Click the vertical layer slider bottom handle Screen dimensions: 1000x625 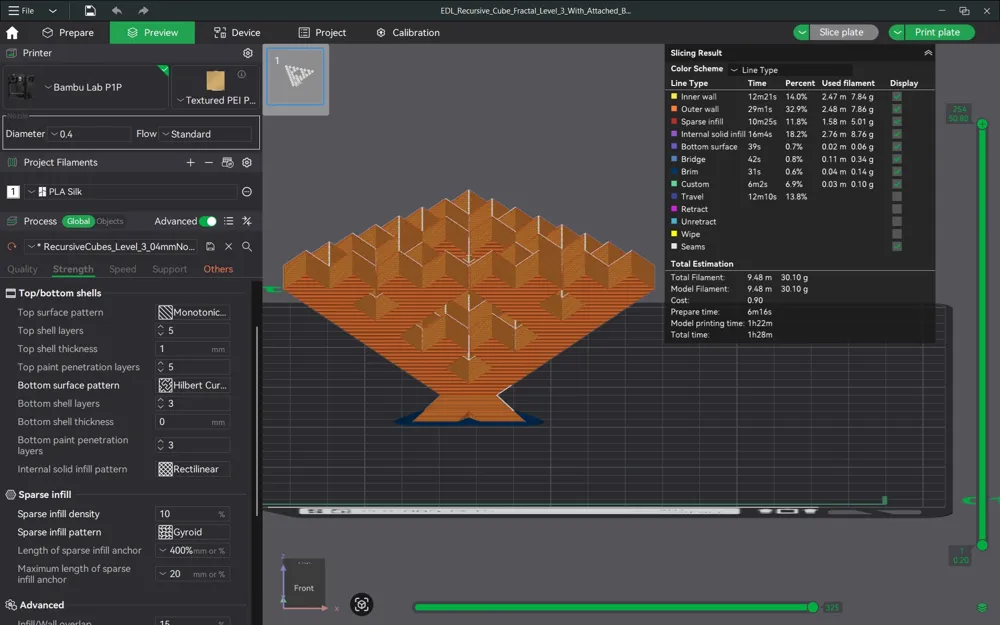click(982, 545)
